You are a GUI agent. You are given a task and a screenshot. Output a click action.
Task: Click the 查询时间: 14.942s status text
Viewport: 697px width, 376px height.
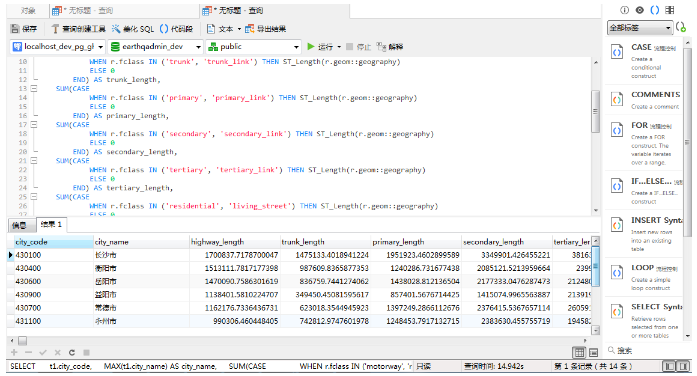(494, 366)
